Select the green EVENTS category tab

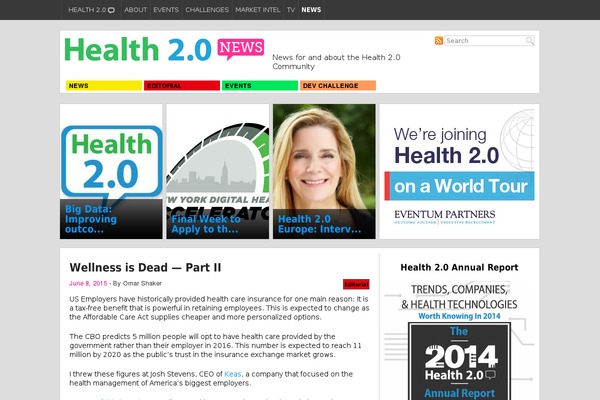[260, 85]
